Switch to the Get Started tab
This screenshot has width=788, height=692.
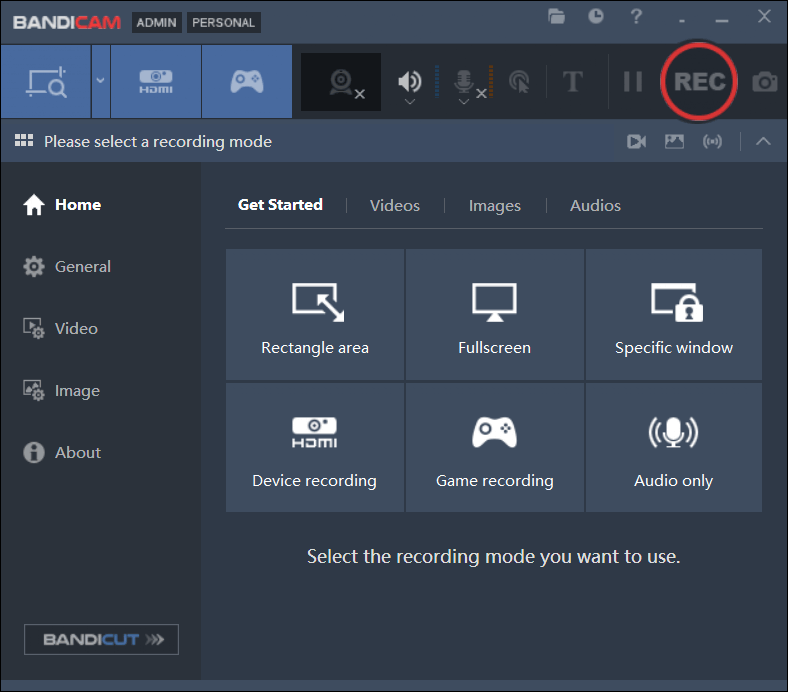[x=280, y=205]
